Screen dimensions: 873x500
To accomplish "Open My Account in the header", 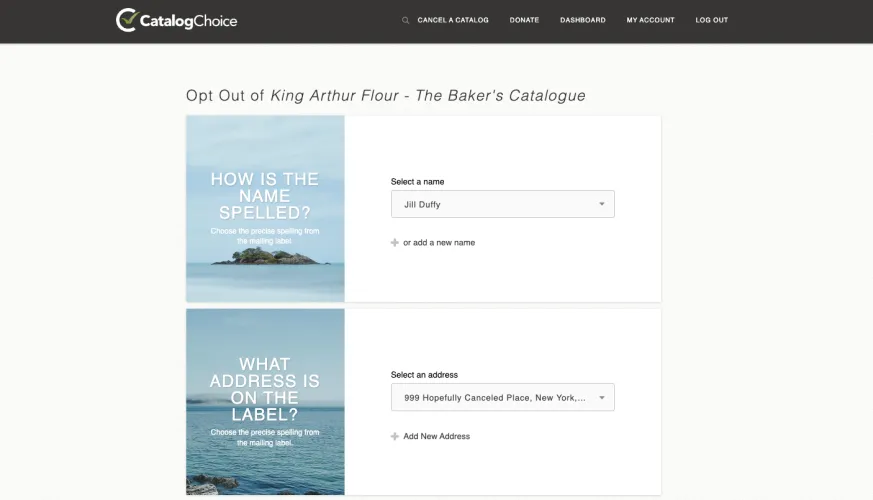I will [650, 20].
